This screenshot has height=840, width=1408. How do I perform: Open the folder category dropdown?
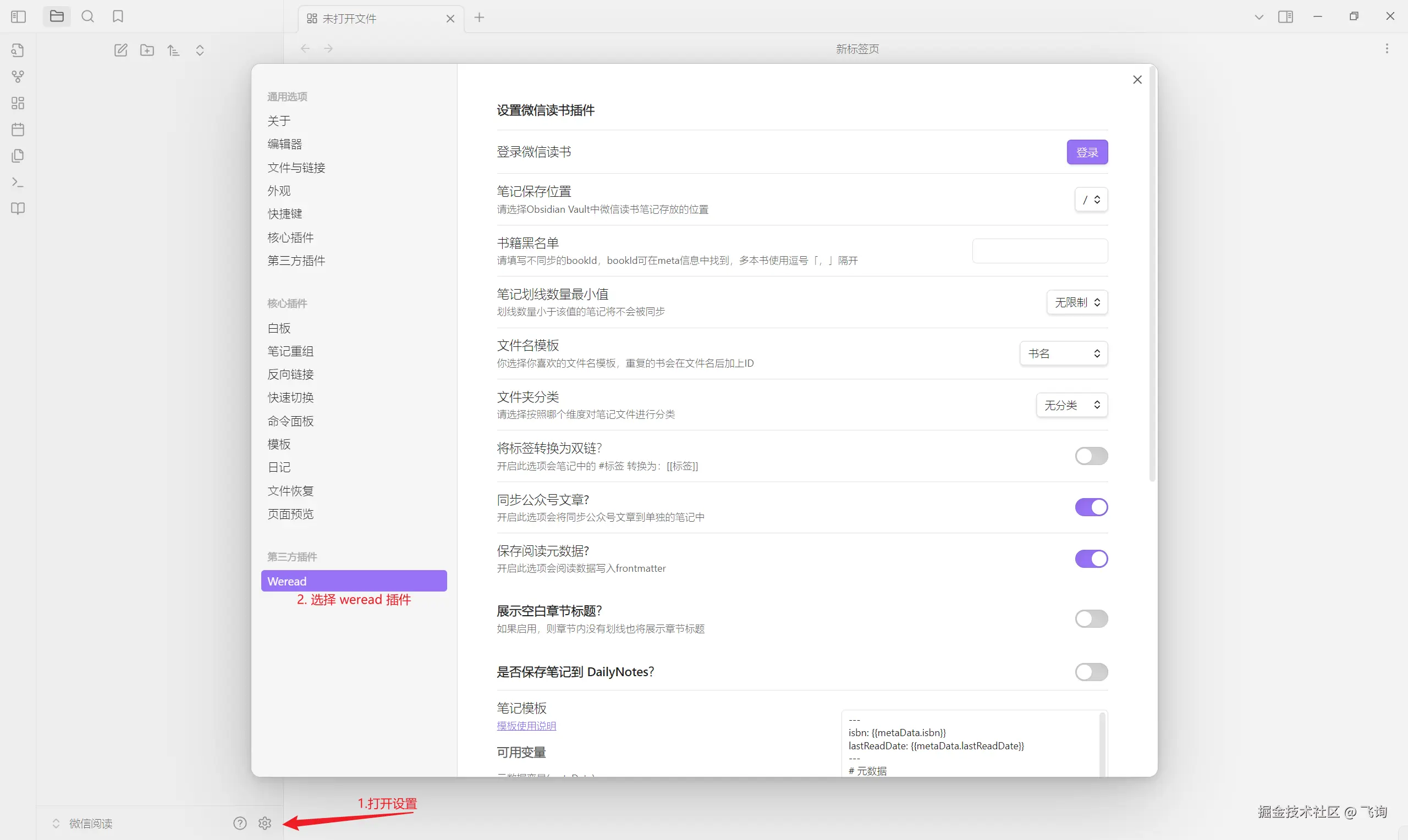pyautogui.click(x=1071, y=405)
